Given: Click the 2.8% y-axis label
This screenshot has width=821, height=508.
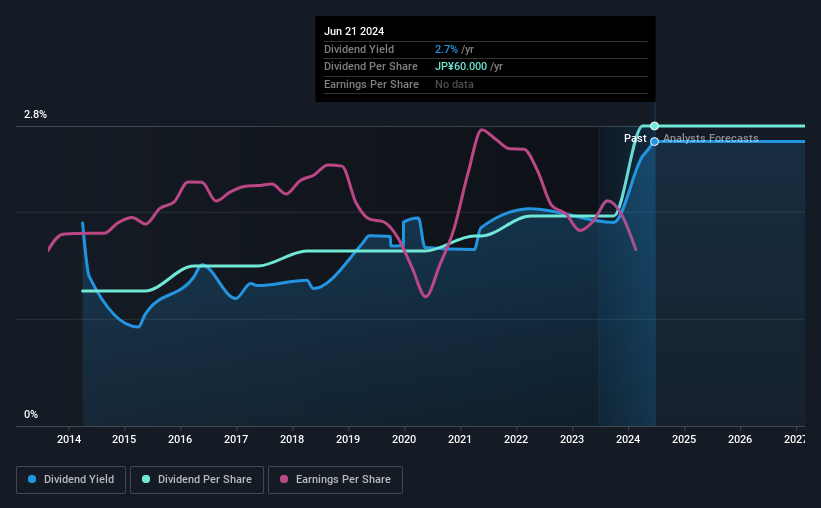Looking at the screenshot, I should pyautogui.click(x=35, y=114).
